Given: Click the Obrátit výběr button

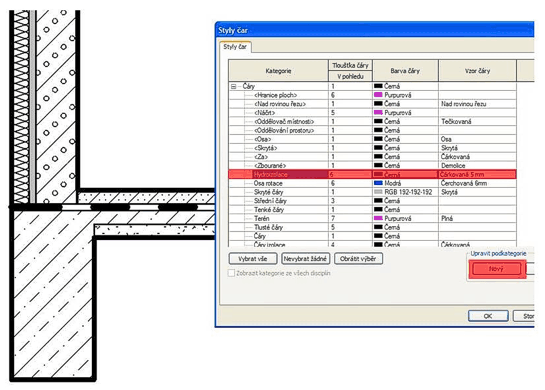Looking at the screenshot, I should (x=358, y=259).
